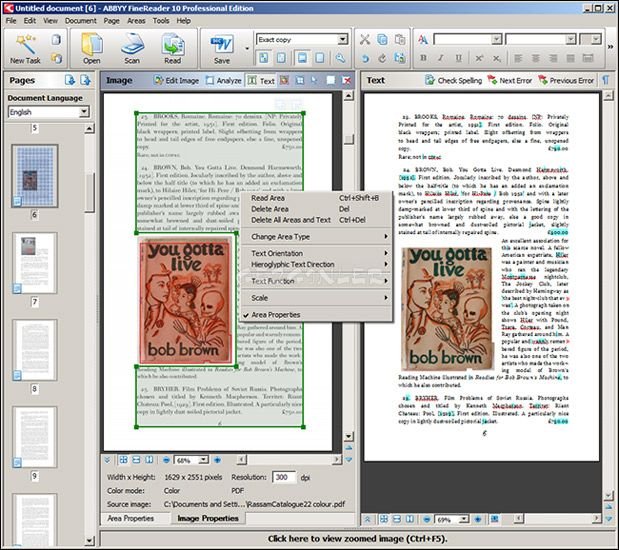Open Edit Image tool

pos(176,81)
